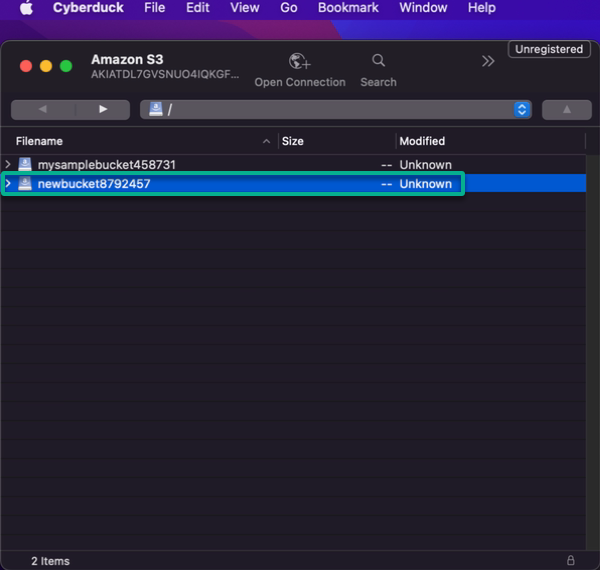600x570 pixels.
Task: Click the newbucket8792457 drive icon
Action: 25,184
